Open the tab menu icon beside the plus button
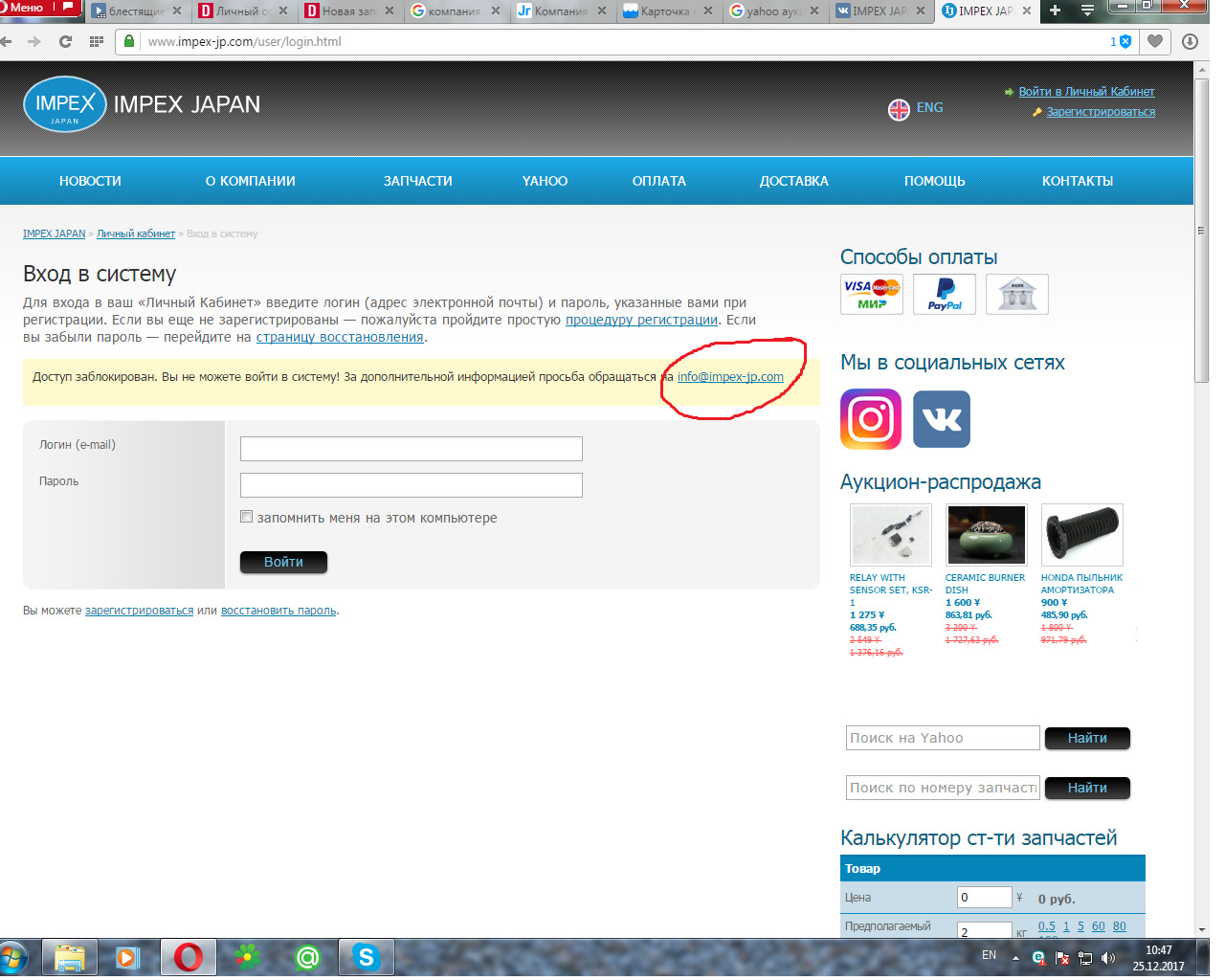This screenshot has height=980, width=1225. click(x=1087, y=11)
